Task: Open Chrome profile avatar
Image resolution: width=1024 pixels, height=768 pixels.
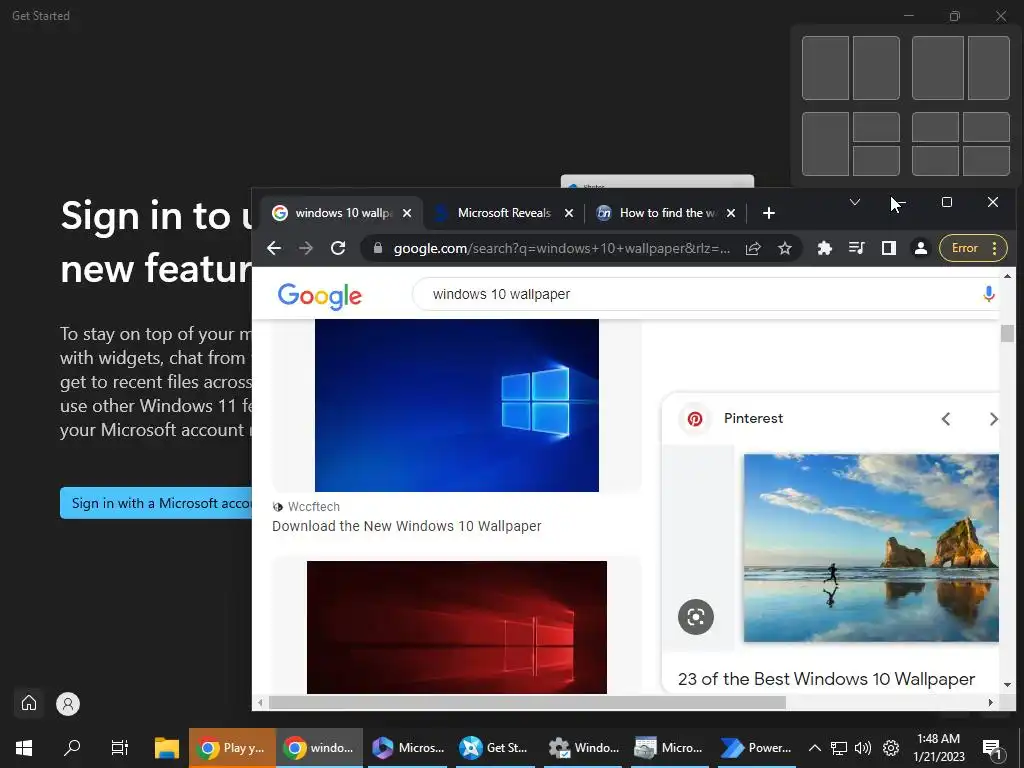Action: [920, 248]
